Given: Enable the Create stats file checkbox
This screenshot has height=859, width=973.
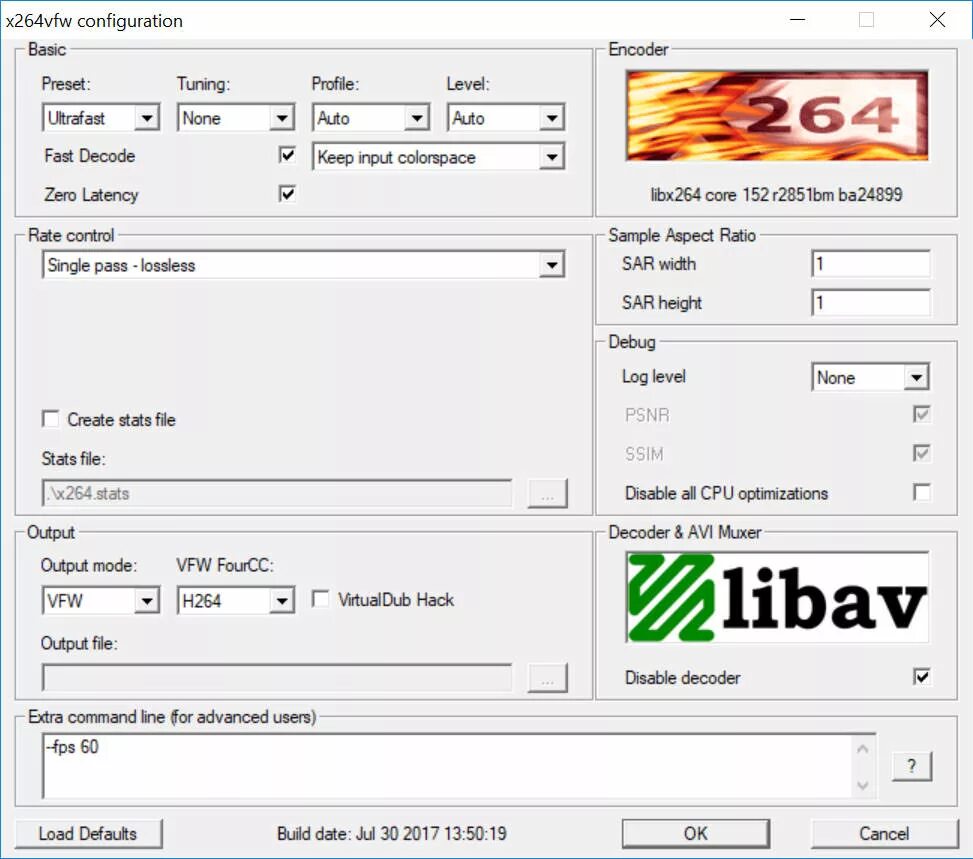Looking at the screenshot, I should pos(50,419).
